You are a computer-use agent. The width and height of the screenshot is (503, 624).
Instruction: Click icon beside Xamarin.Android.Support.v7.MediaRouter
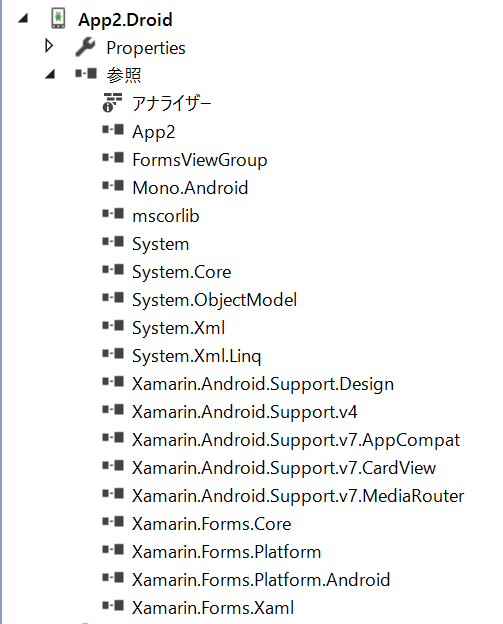113,493
